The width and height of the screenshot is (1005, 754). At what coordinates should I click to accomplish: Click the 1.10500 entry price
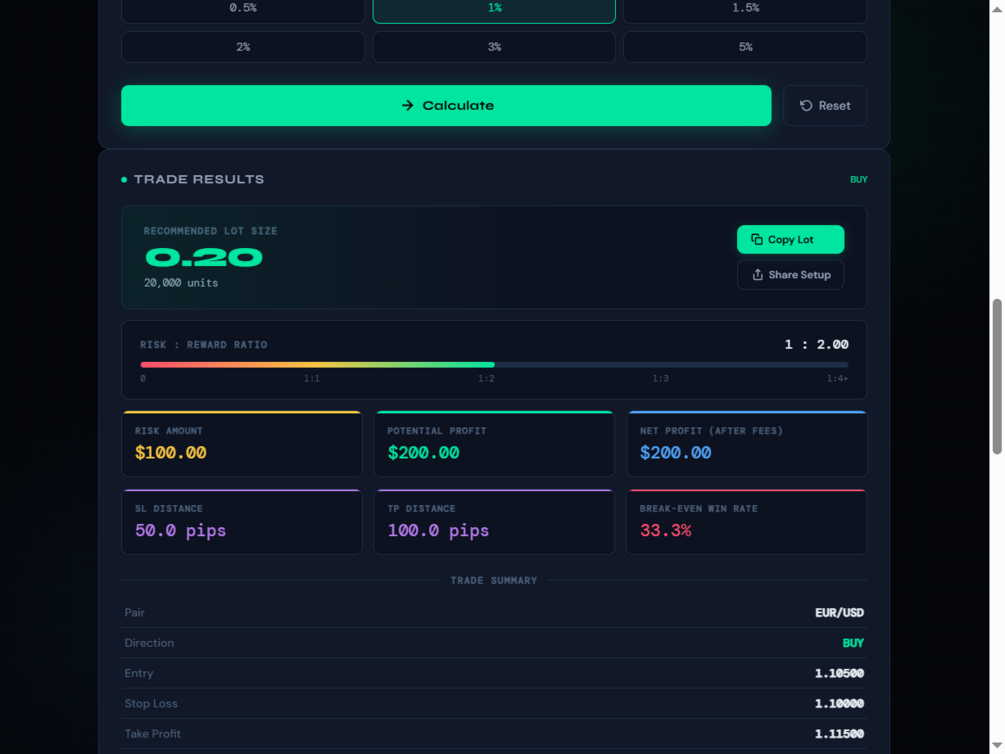[839, 673]
